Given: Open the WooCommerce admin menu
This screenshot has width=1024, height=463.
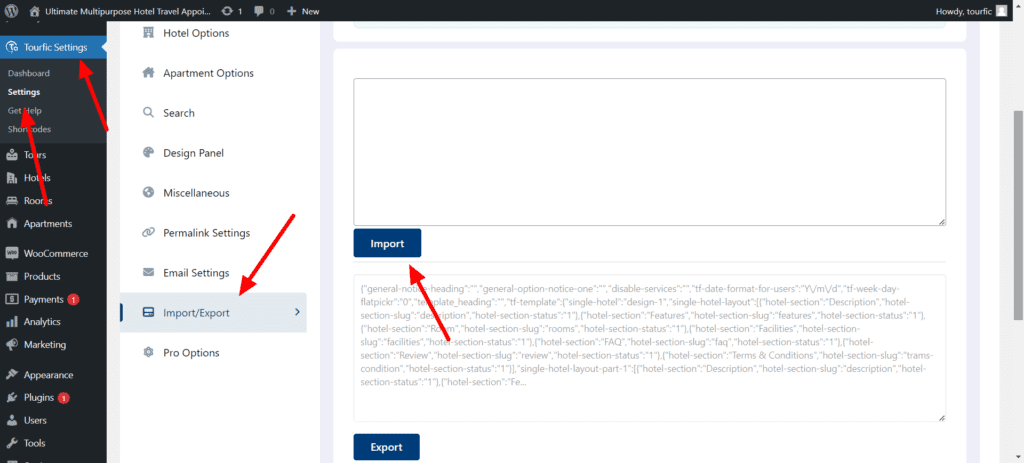Looking at the screenshot, I should point(55,253).
